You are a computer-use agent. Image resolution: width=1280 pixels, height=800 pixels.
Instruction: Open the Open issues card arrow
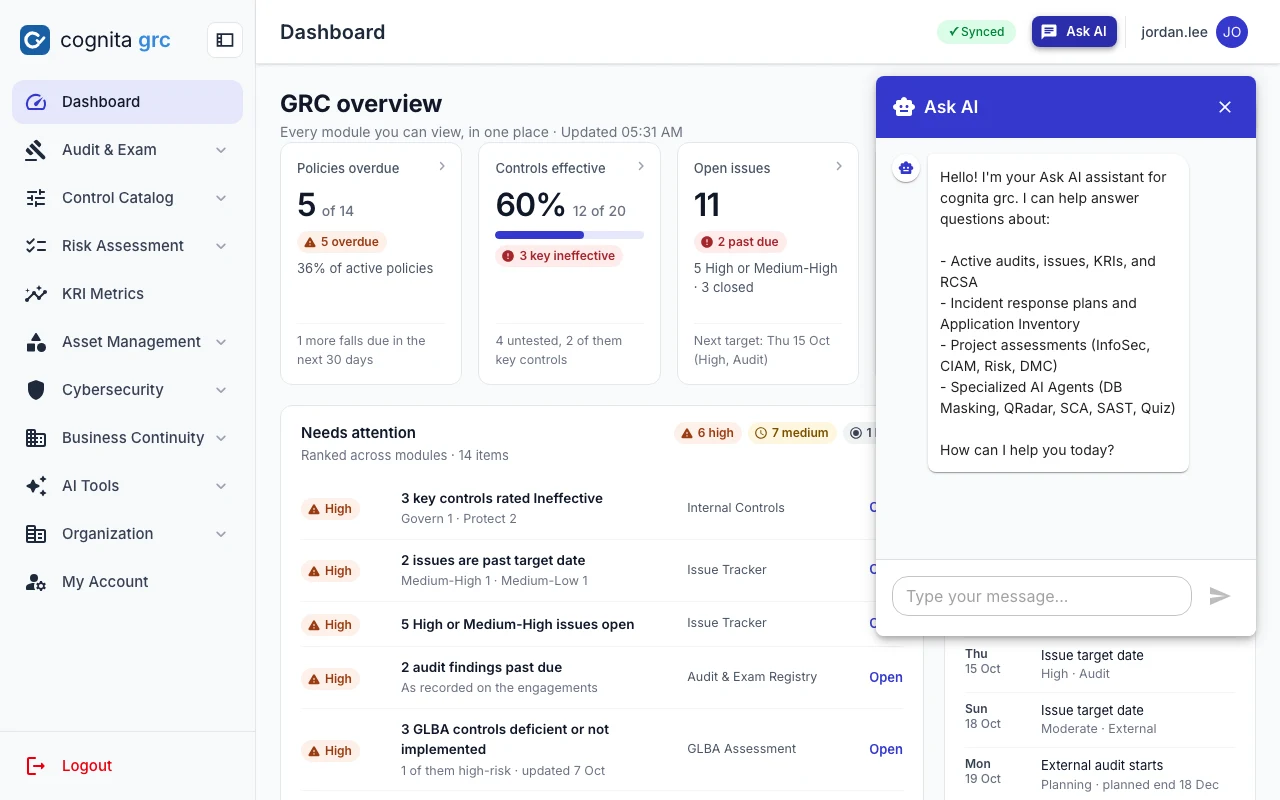coord(839,166)
